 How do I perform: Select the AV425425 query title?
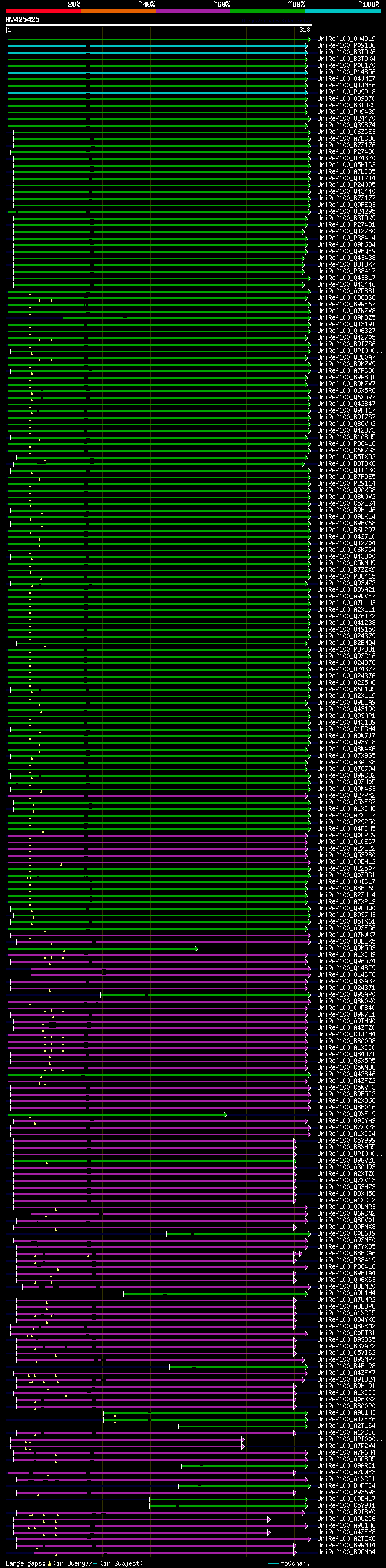[x=22, y=19]
